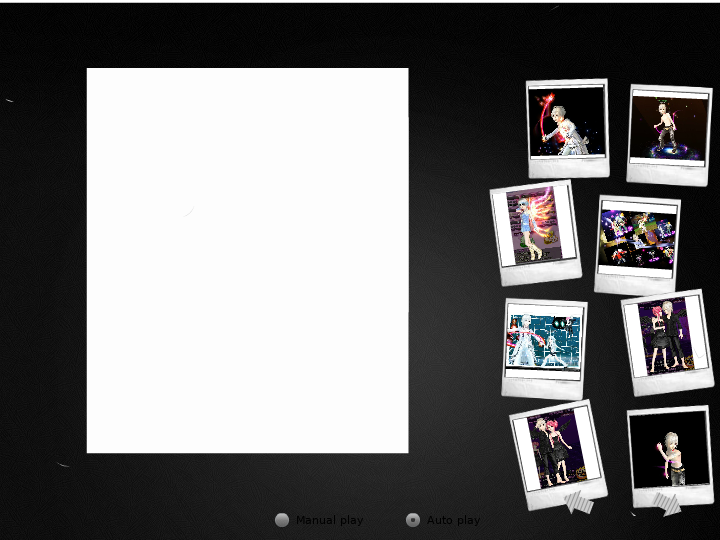Select the Manual play radio button
The height and width of the screenshot is (540, 720).
click(x=282, y=520)
